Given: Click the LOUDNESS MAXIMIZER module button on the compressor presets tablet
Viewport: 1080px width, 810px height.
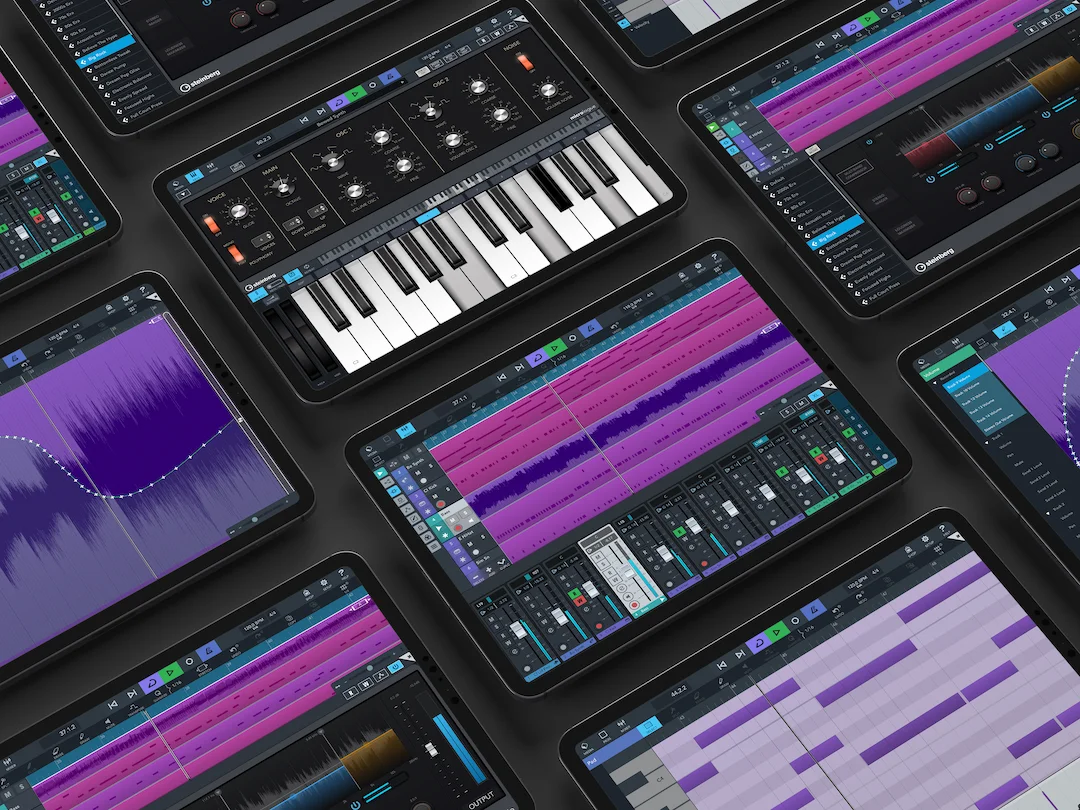Looking at the screenshot, I should tap(905, 227).
